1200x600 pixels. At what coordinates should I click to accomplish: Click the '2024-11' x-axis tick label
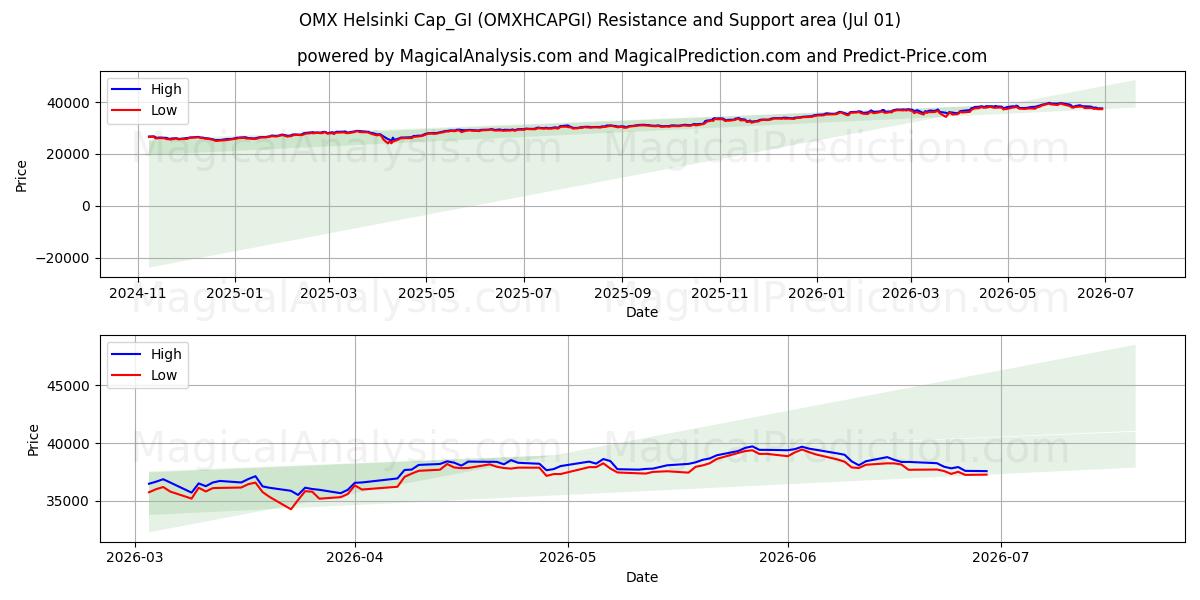pos(138,295)
